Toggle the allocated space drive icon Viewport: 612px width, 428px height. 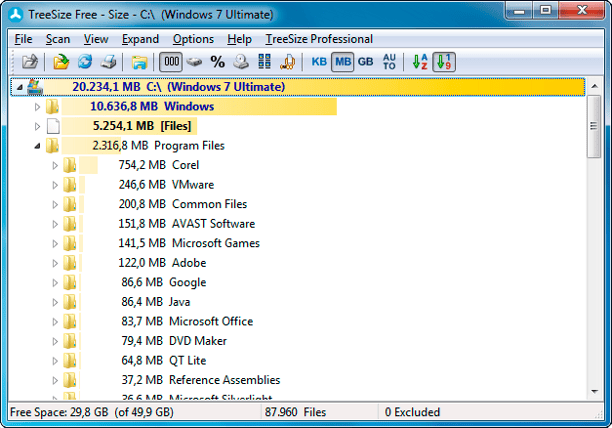coord(194,62)
